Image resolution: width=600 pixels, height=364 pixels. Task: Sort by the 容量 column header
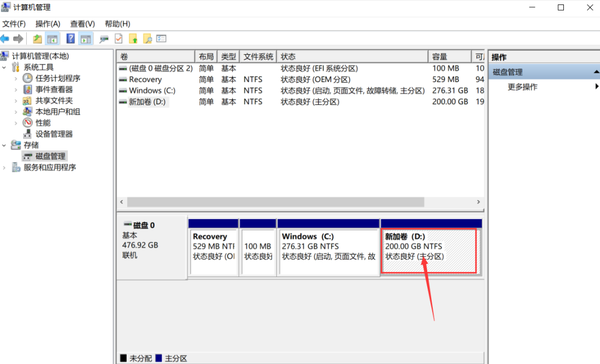pyautogui.click(x=450, y=57)
